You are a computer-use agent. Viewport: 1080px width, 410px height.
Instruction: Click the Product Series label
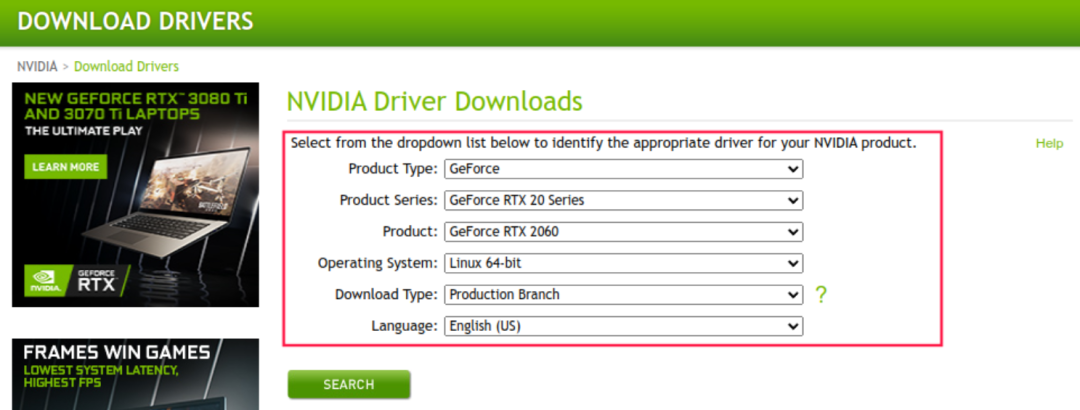click(x=388, y=201)
